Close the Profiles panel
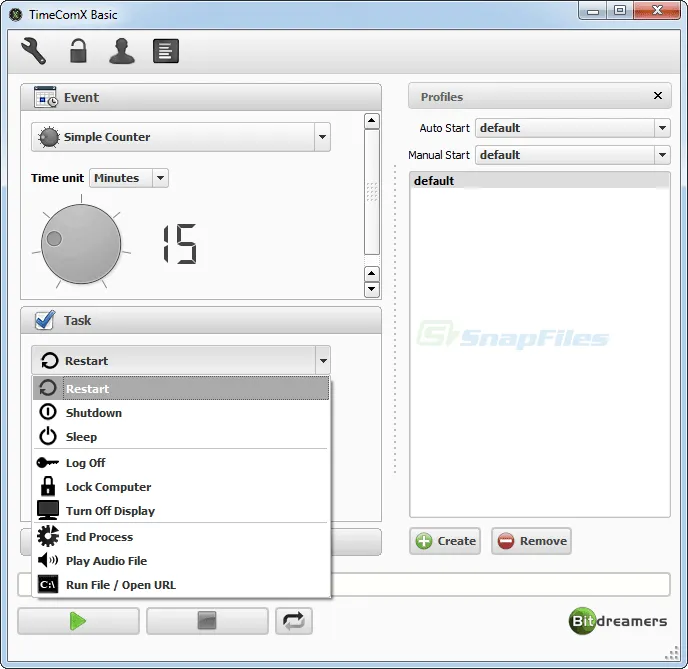 click(x=658, y=96)
